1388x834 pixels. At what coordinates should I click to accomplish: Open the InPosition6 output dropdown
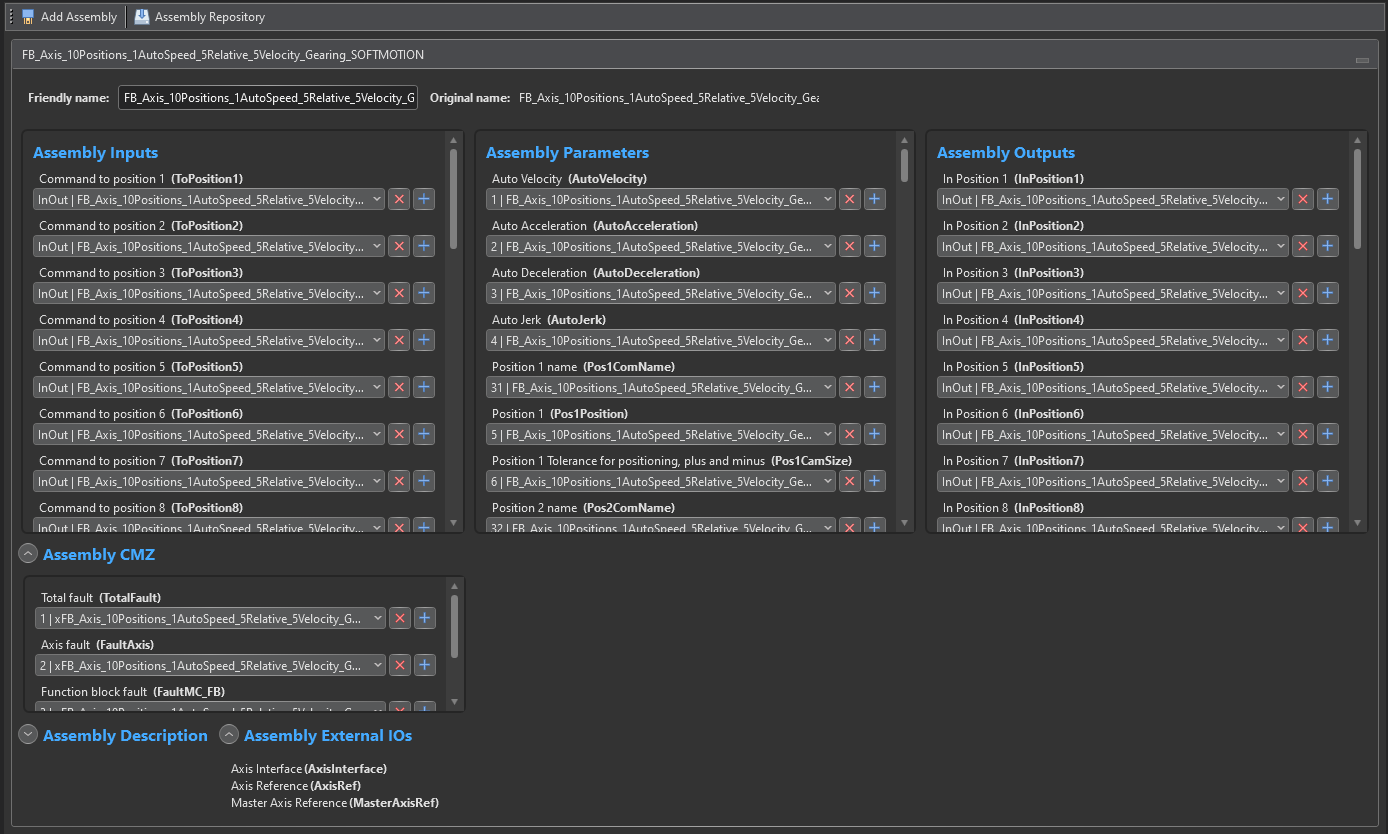1113,434
